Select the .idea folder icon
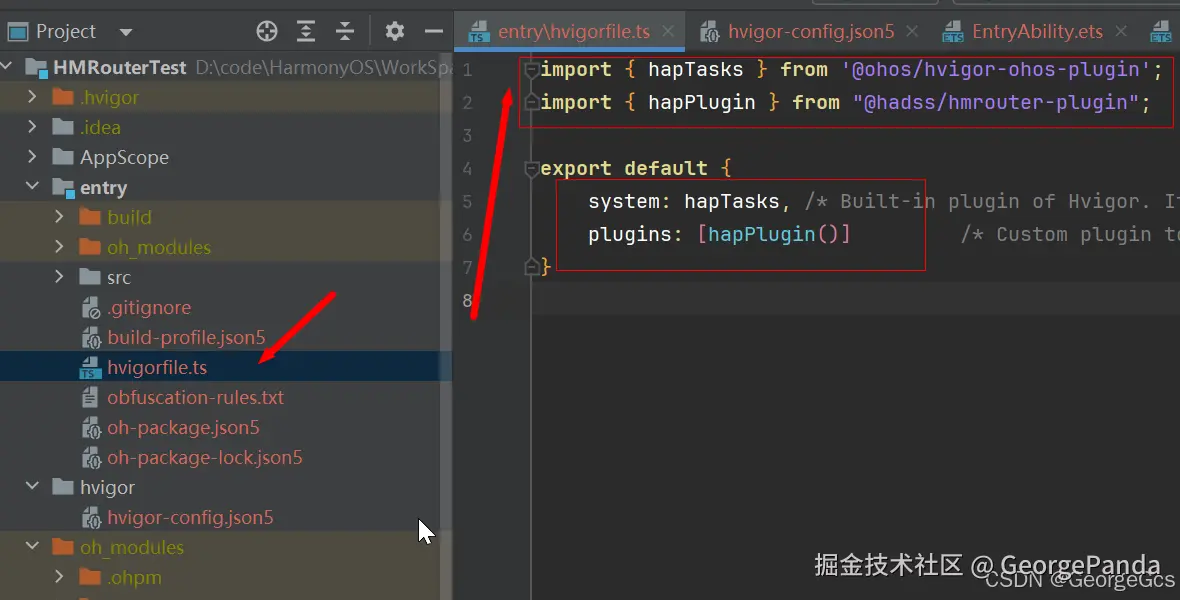The image size is (1180, 600). click(62, 127)
